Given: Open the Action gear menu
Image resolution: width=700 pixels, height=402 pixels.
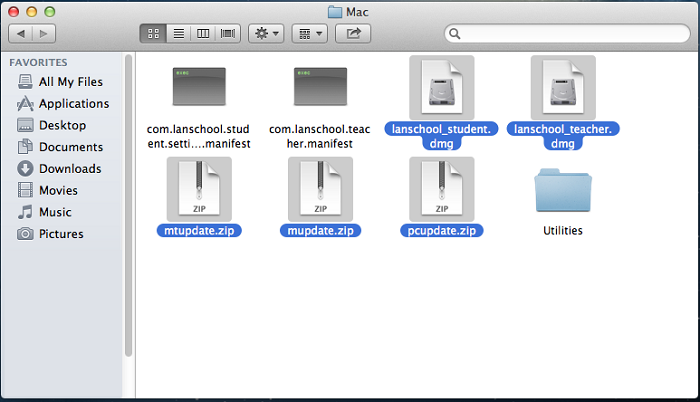Looking at the screenshot, I should click(266, 34).
